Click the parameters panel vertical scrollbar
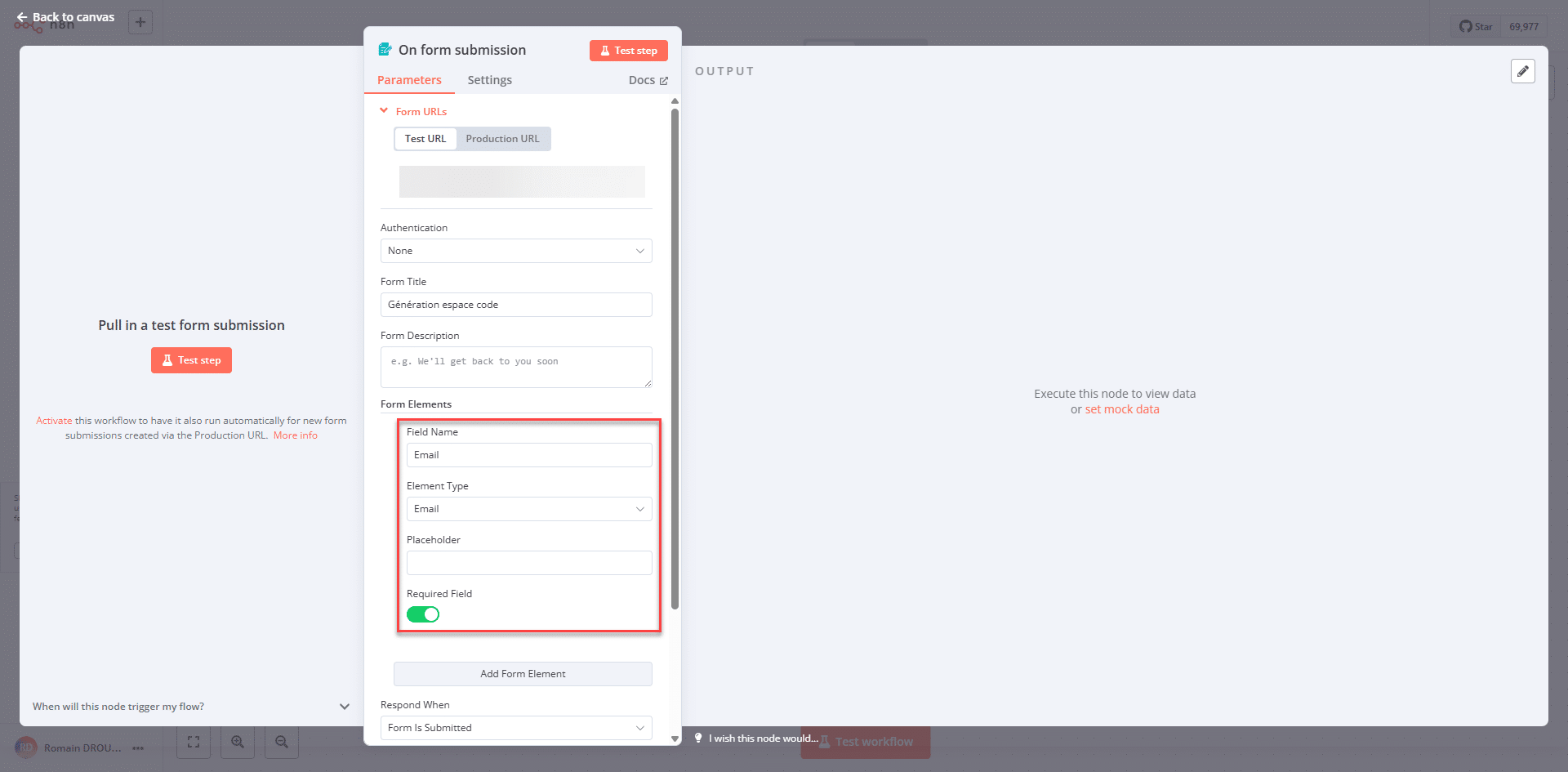 click(x=675, y=359)
